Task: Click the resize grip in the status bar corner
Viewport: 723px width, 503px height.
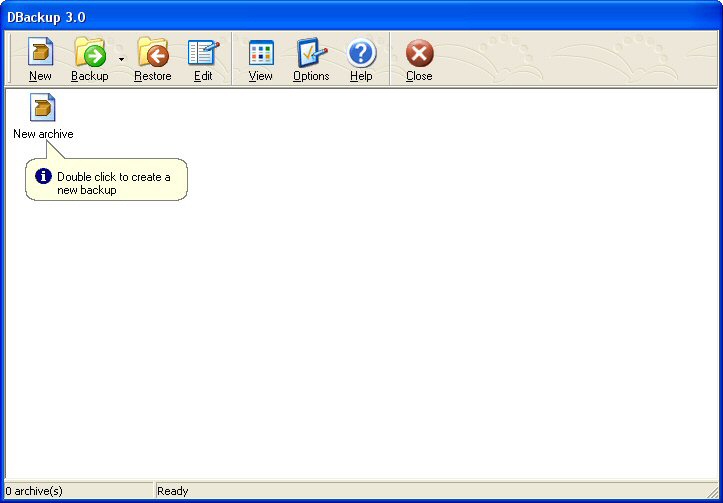Action: [x=712, y=491]
